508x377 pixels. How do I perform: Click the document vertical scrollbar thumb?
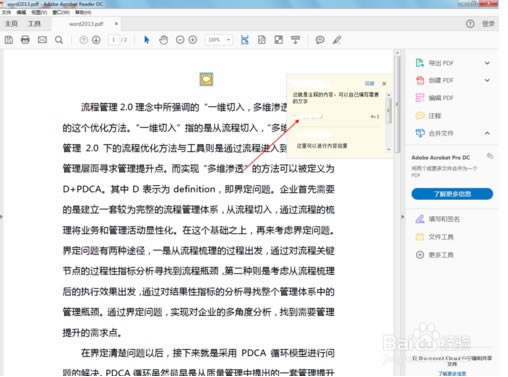coord(397,104)
